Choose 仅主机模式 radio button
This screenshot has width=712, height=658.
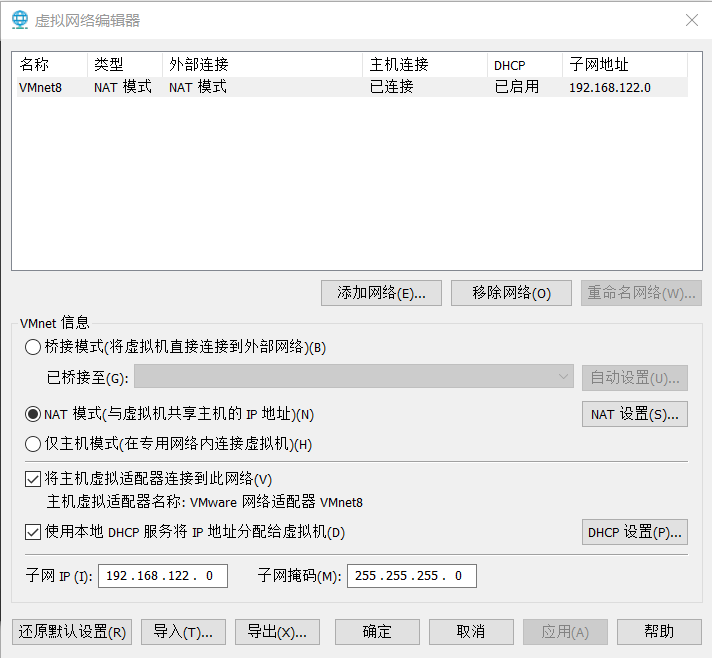coord(32,444)
